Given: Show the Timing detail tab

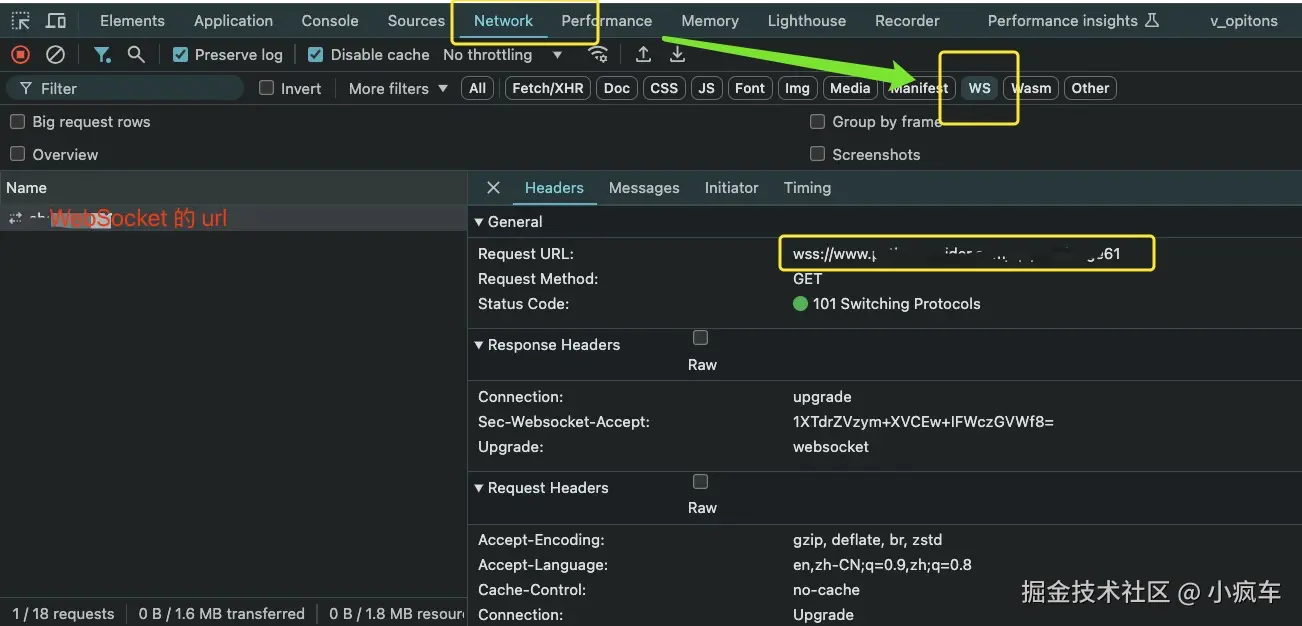Looking at the screenshot, I should (x=807, y=188).
